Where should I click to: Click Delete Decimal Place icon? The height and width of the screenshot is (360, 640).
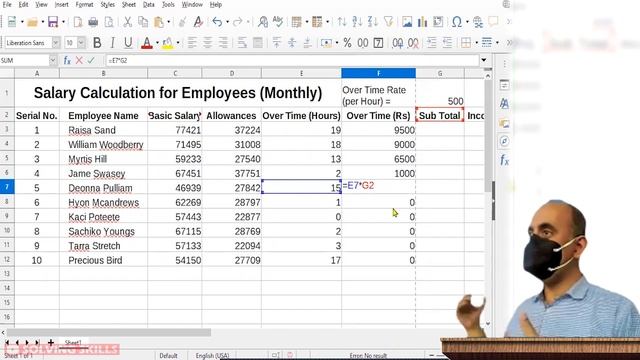(x=413, y=42)
